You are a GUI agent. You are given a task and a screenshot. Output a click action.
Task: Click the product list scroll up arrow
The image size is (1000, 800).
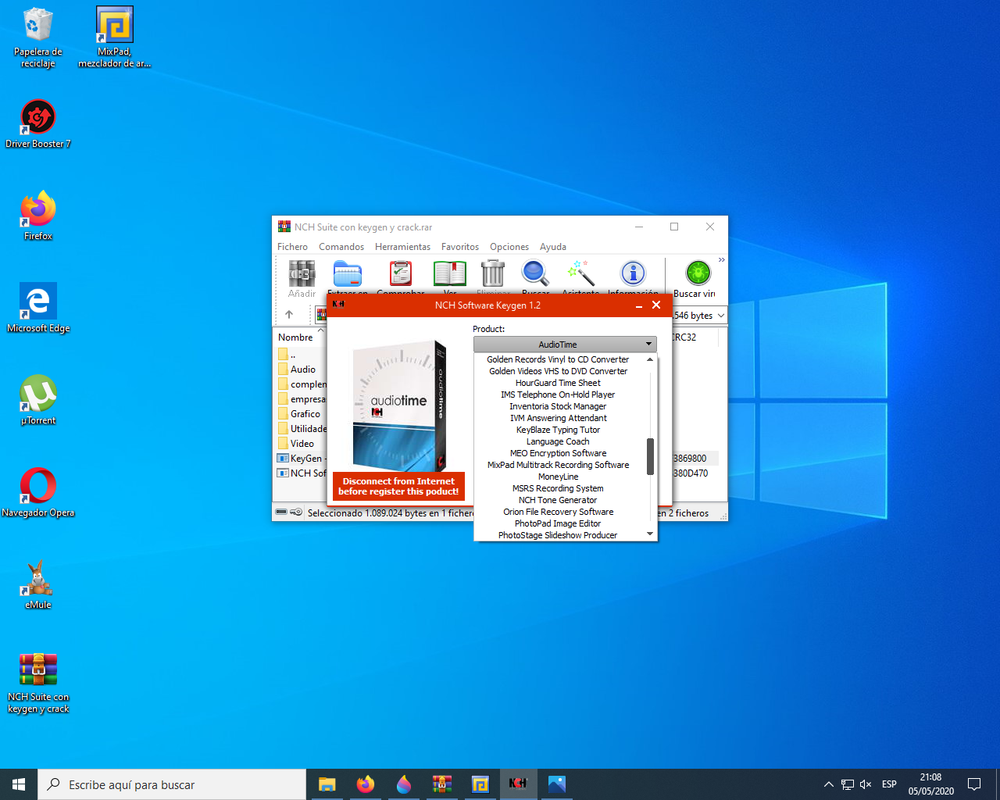[x=650, y=360]
